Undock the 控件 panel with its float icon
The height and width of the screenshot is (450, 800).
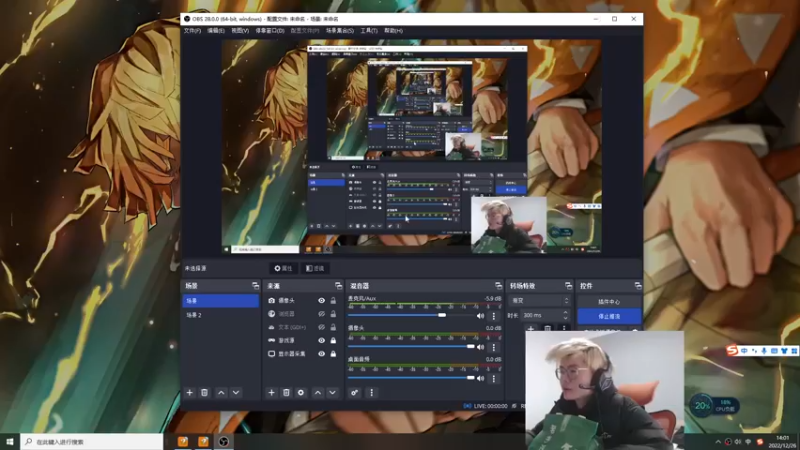(x=638, y=286)
